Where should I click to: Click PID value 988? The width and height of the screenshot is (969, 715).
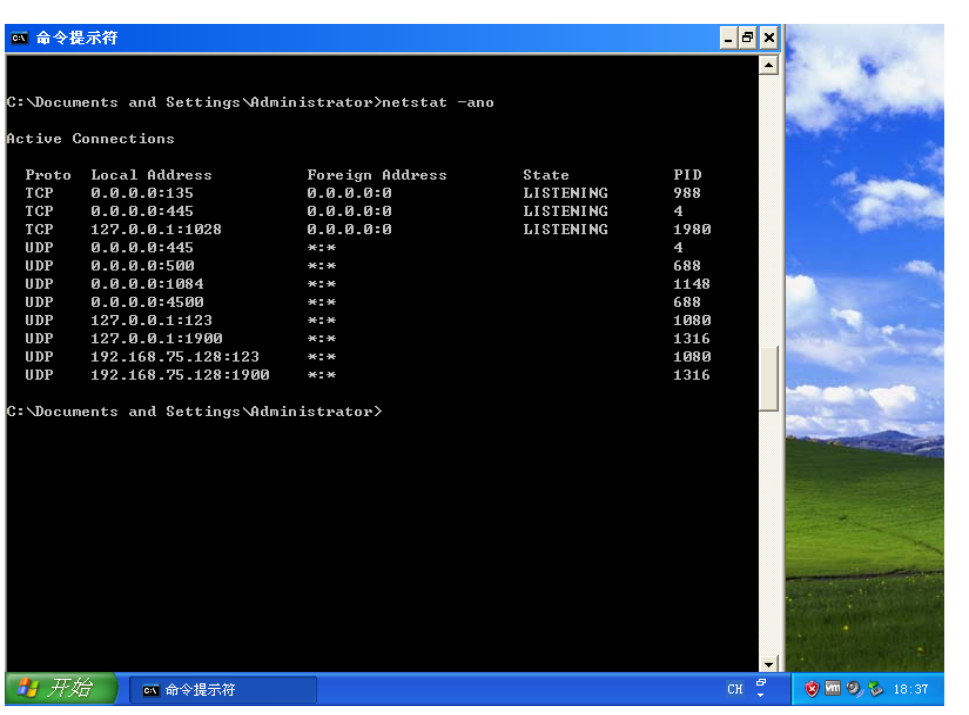point(687,193)
